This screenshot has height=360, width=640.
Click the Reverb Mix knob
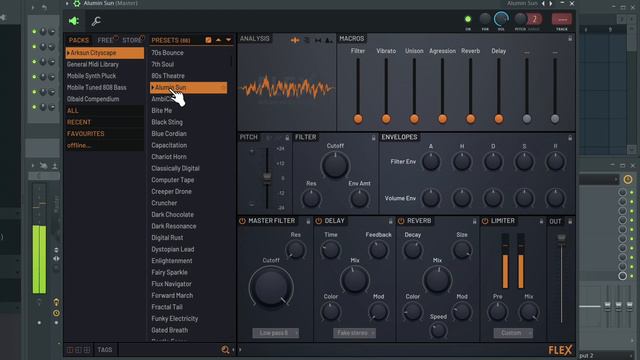(437, 280)
